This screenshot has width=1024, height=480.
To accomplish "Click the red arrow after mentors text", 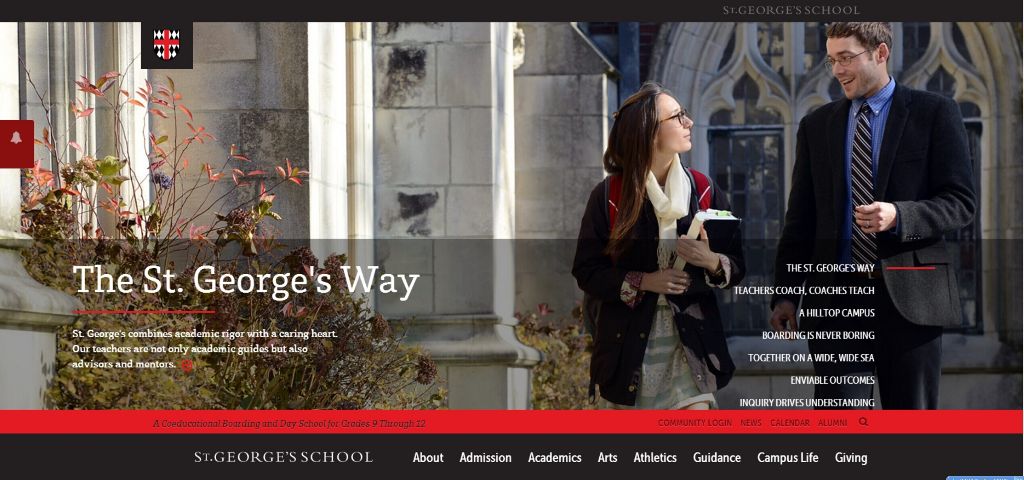I will click(x=187, y=365).
